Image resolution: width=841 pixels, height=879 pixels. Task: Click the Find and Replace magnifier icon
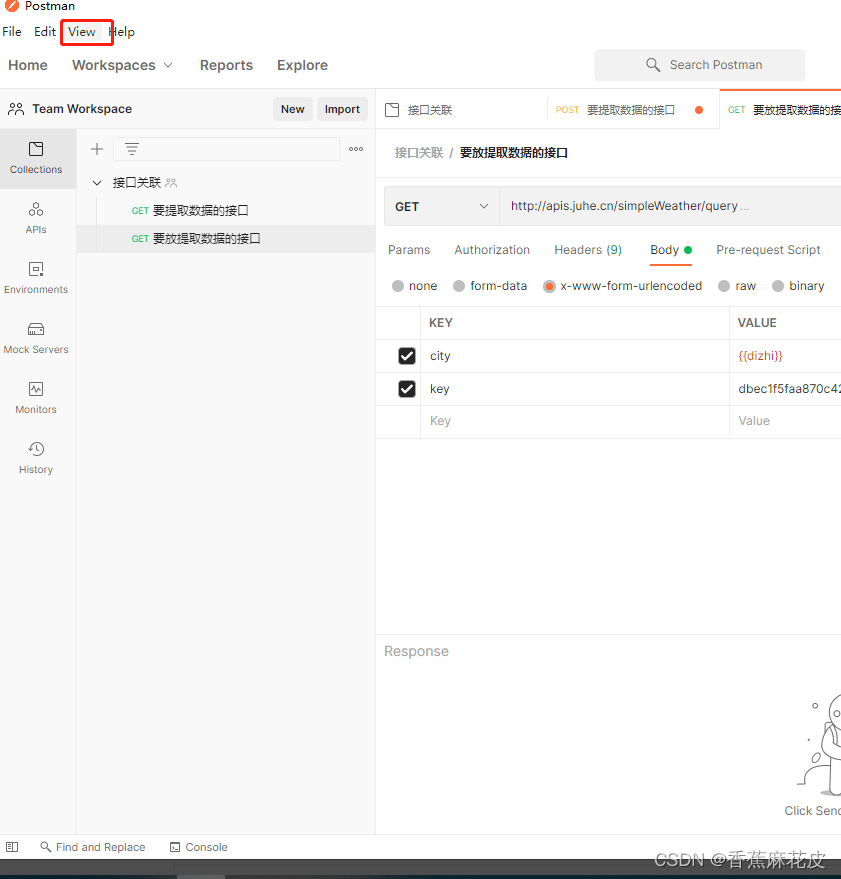click(x=45, y=846)
